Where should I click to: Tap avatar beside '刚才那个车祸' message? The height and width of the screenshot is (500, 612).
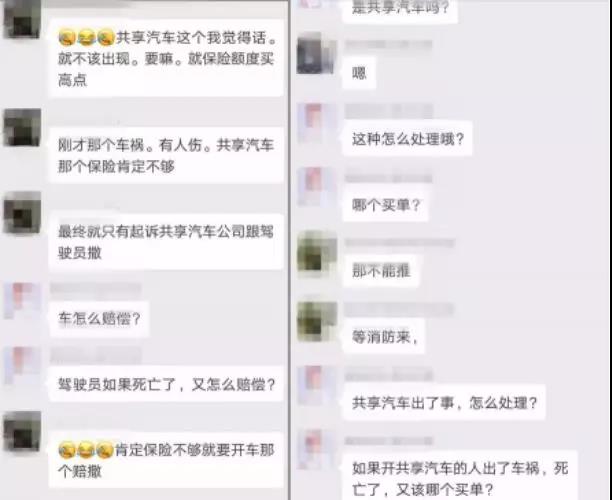[22, 128]
